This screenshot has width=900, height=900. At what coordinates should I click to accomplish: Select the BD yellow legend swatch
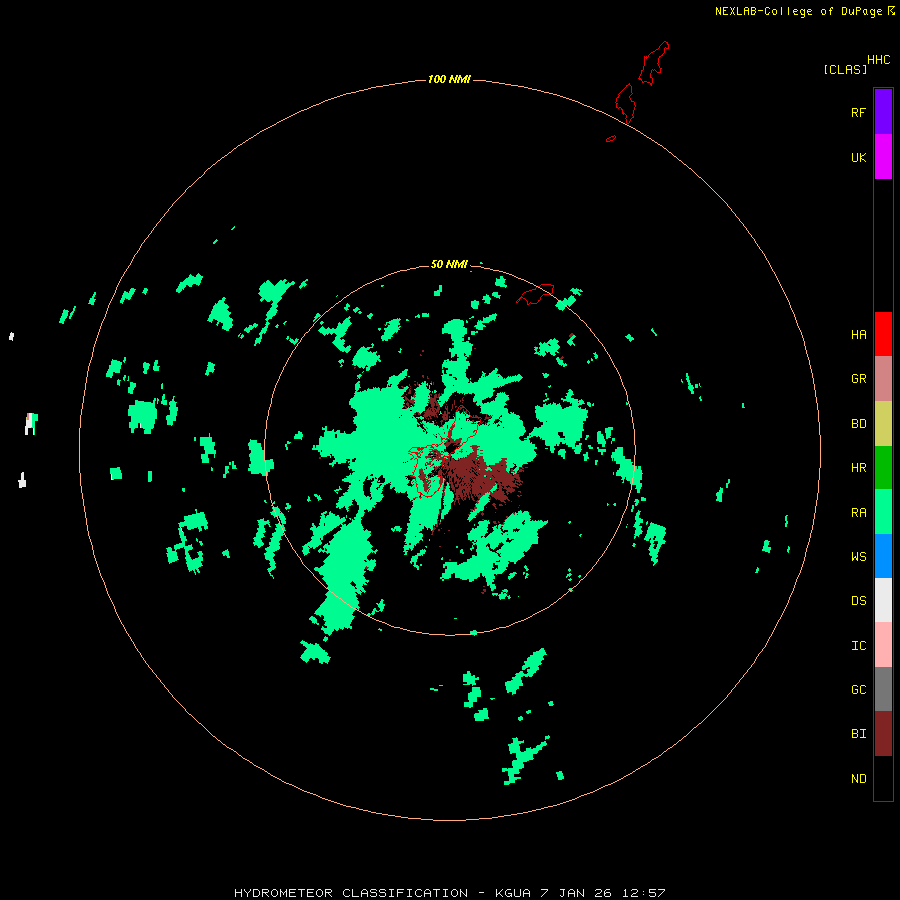883,424
